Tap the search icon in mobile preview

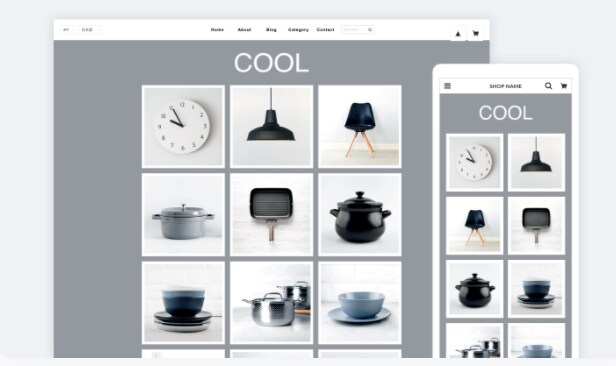pyautogui.click(x=548, y=86)
